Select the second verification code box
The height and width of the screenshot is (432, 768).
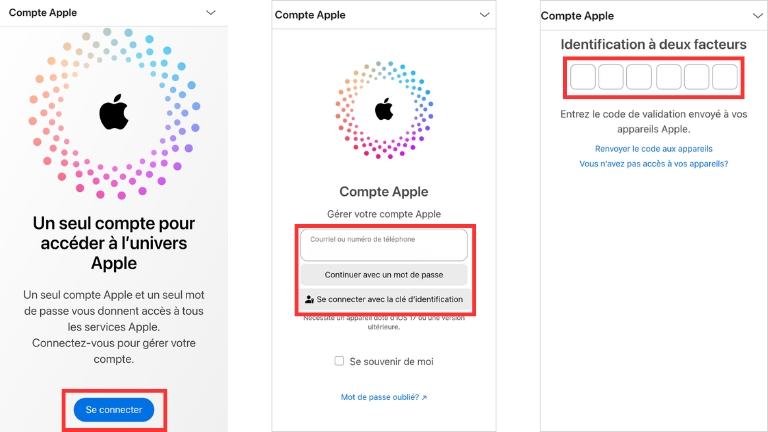pyautogui.click(x=611, y=77)
